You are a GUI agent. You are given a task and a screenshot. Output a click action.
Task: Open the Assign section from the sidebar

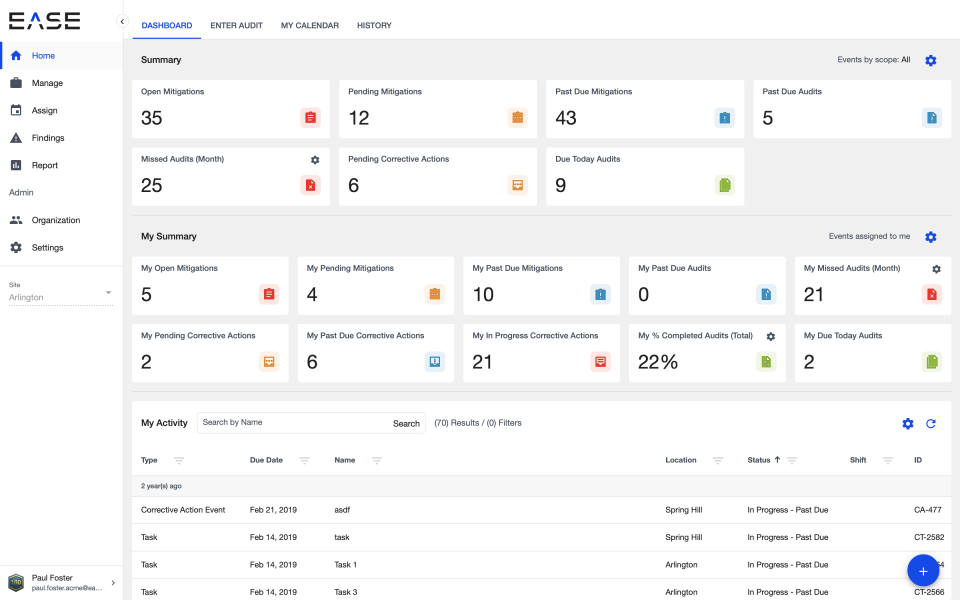pyautogui.click(x=45, y=110)
